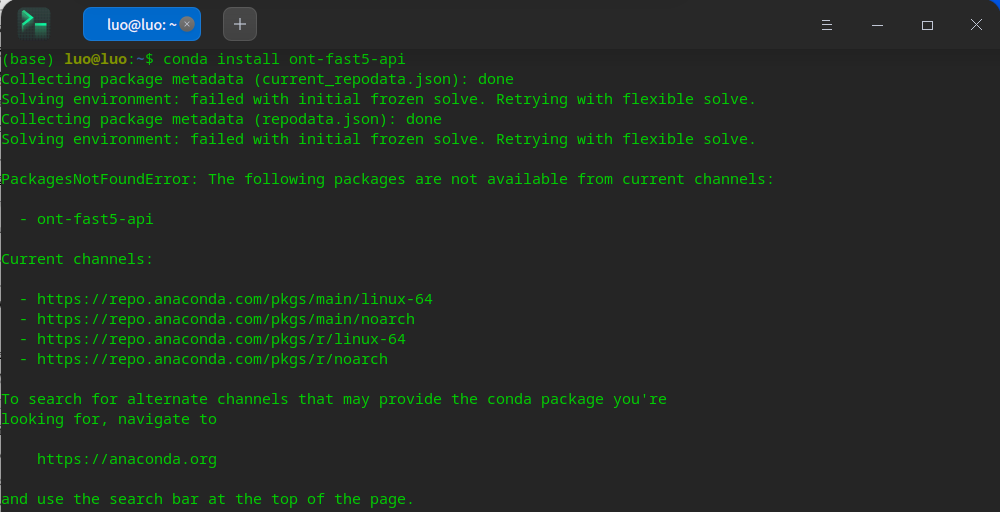Open a new tab with the plus button

(x=240, y=24)
